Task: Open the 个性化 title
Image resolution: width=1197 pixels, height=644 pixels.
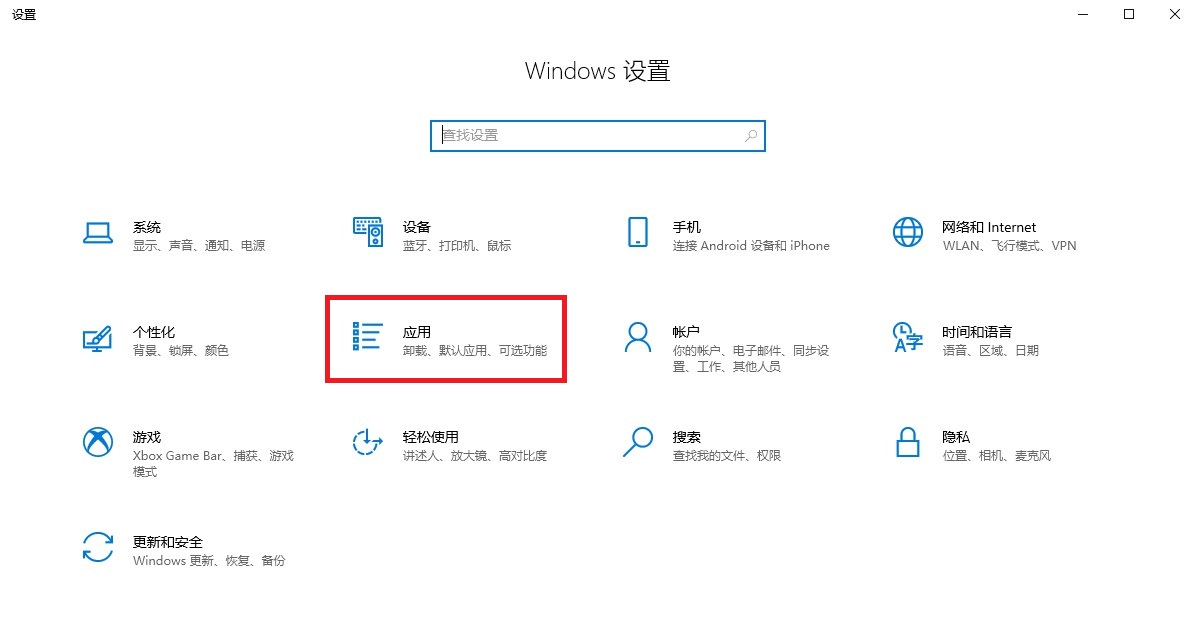Action: point(154,332)
